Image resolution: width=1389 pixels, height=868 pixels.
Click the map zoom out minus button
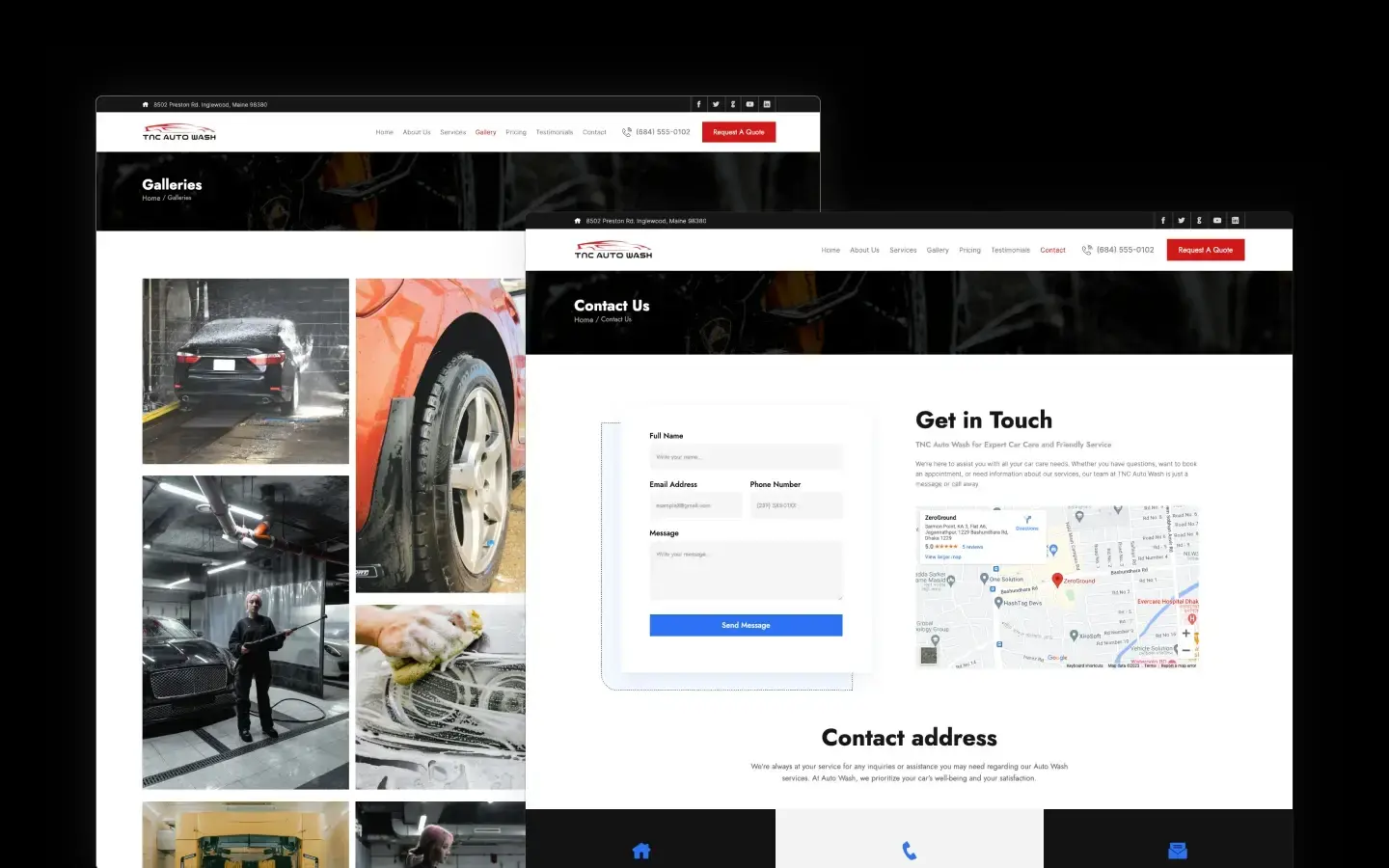(1185, 650)
